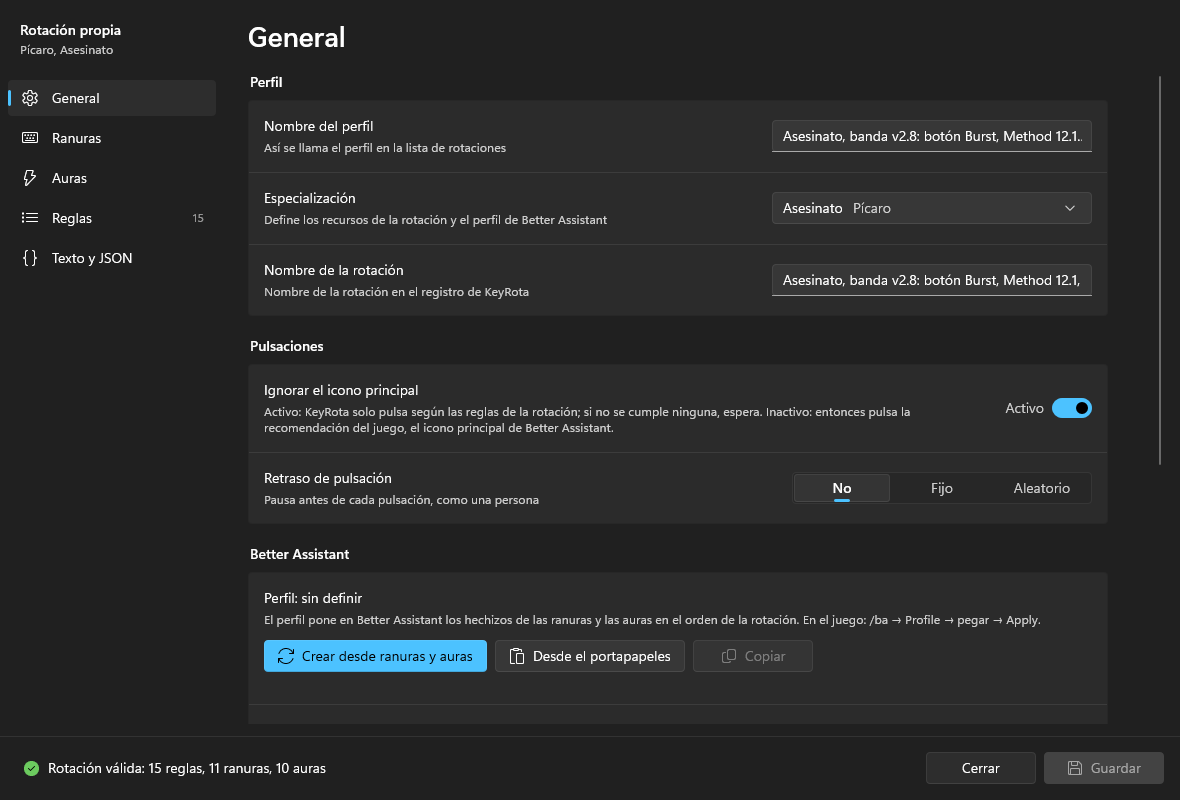Click the lightning bolt Auras icon
The width and height of the screenshot is (1180, 800).
(30, 178)
